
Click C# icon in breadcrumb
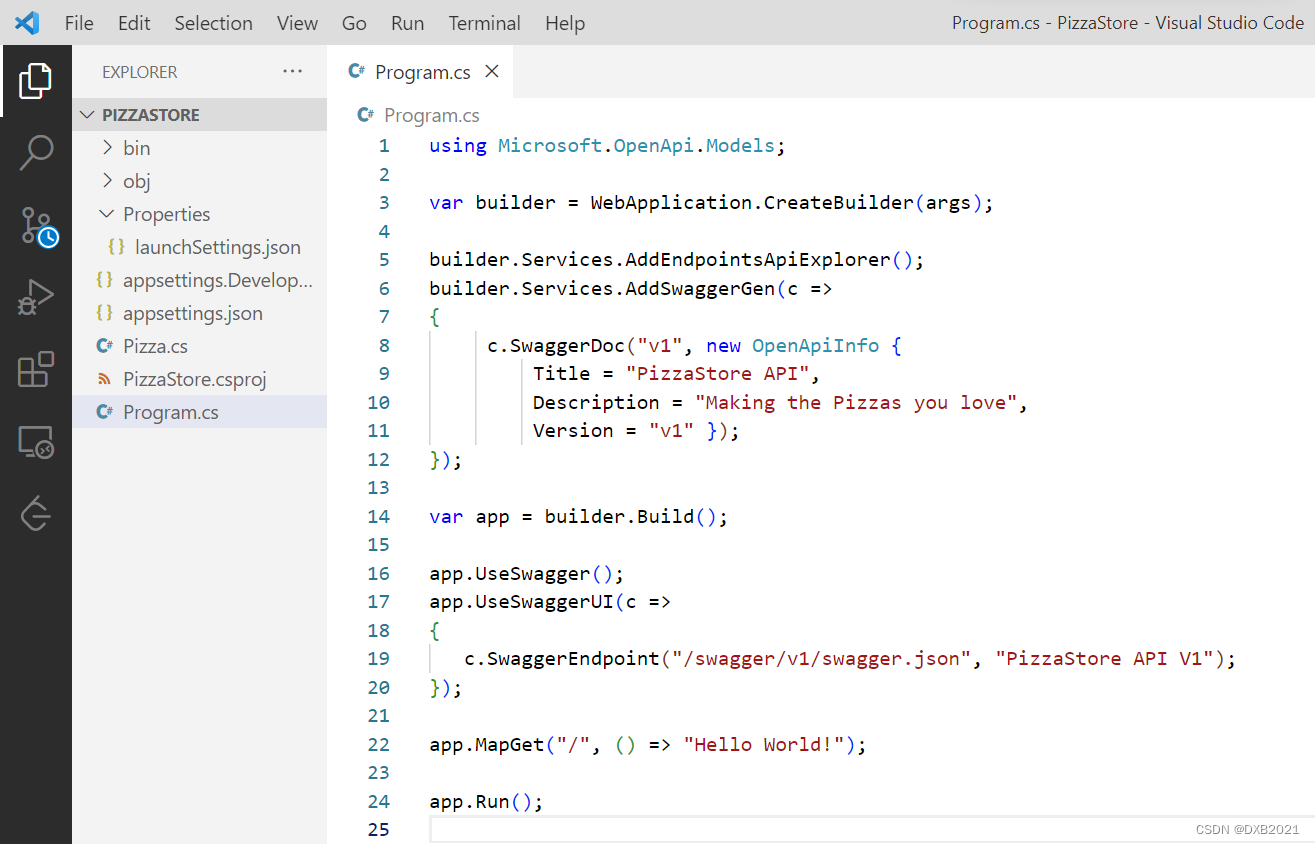pos(366,115)
